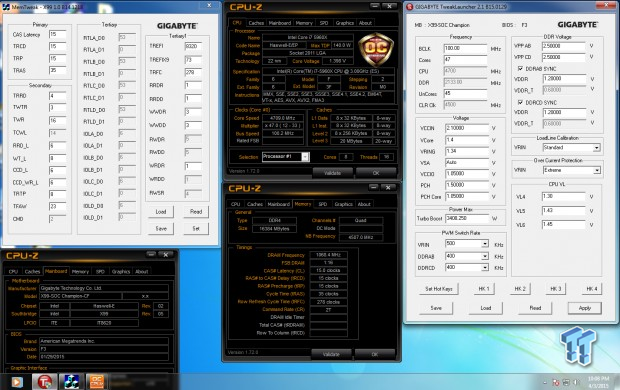Click Validate in the CPU-Z Memory window
Image resolution: width=620 pixels, height=390 pixels.
click(331, 354)
